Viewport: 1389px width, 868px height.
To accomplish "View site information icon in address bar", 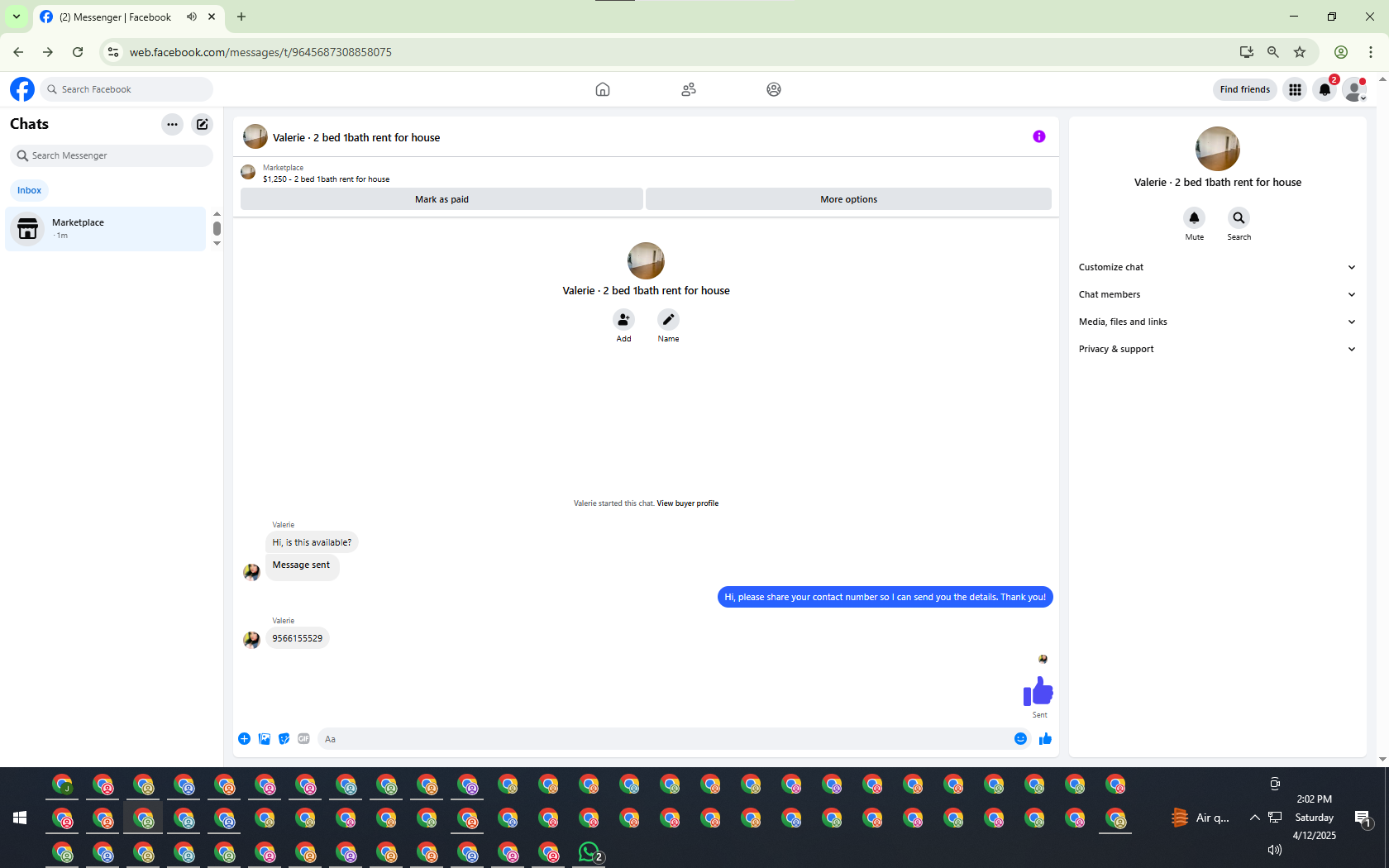I will coord(113,52).
